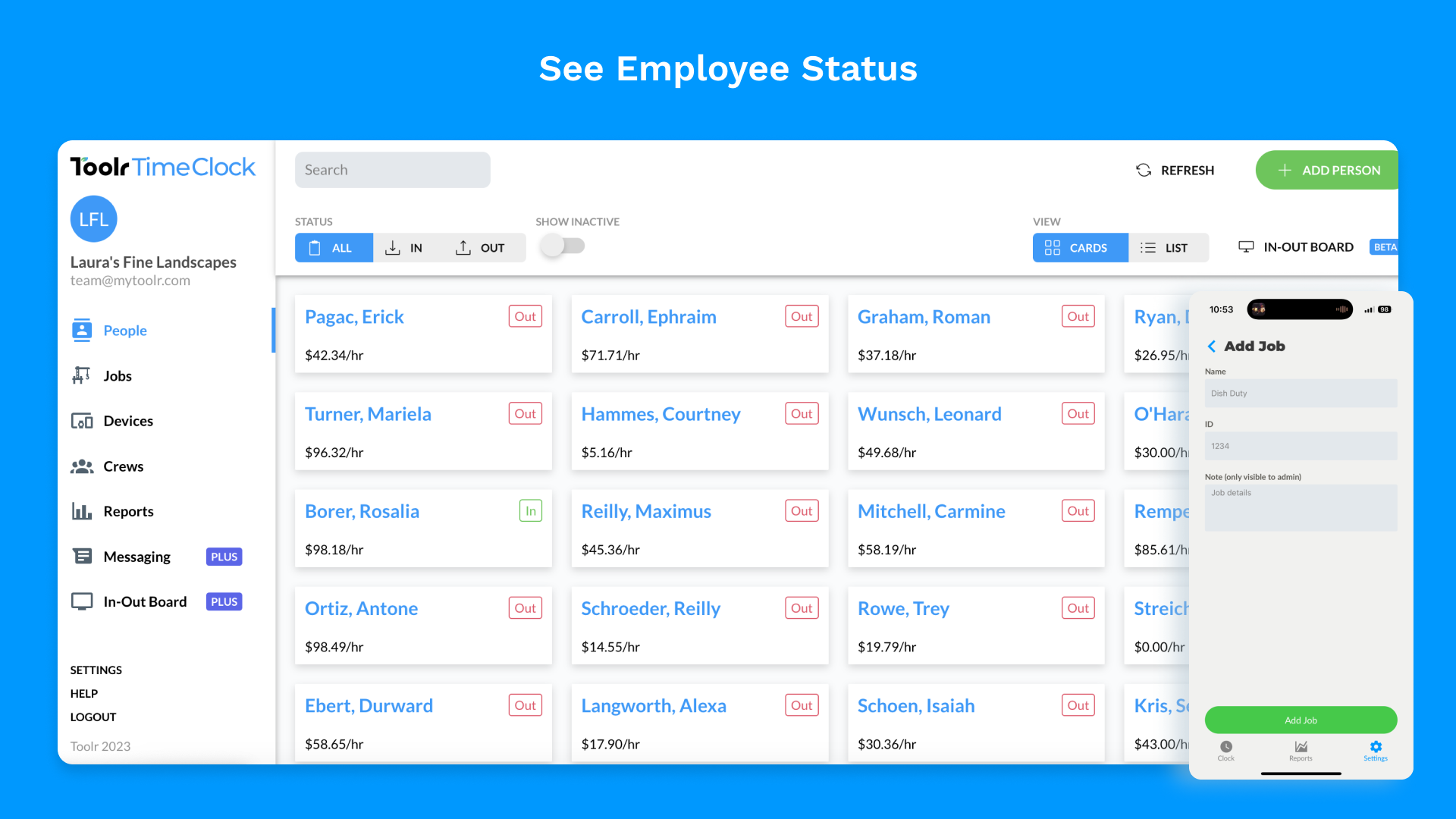
Task: Switch to LIST view
Action: [1166, 248]
